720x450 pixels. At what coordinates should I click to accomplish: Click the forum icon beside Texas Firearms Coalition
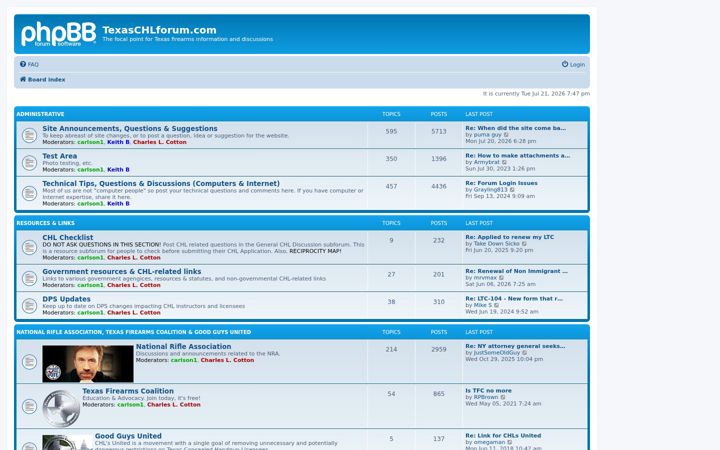click(29, 406)
